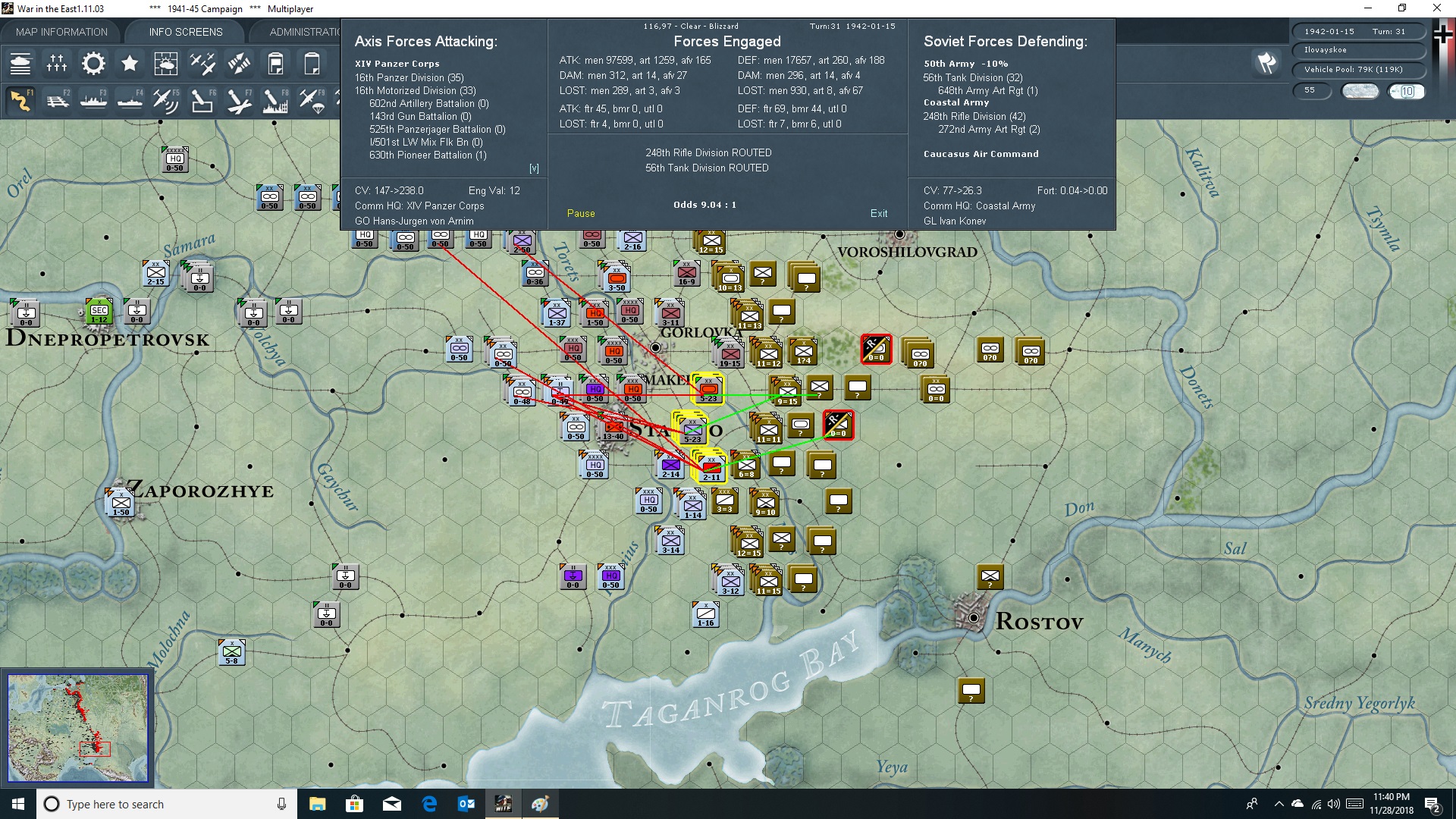Switch to ADMINISTRATION tab
1456x819 pixels.
(x=304, y=32)
